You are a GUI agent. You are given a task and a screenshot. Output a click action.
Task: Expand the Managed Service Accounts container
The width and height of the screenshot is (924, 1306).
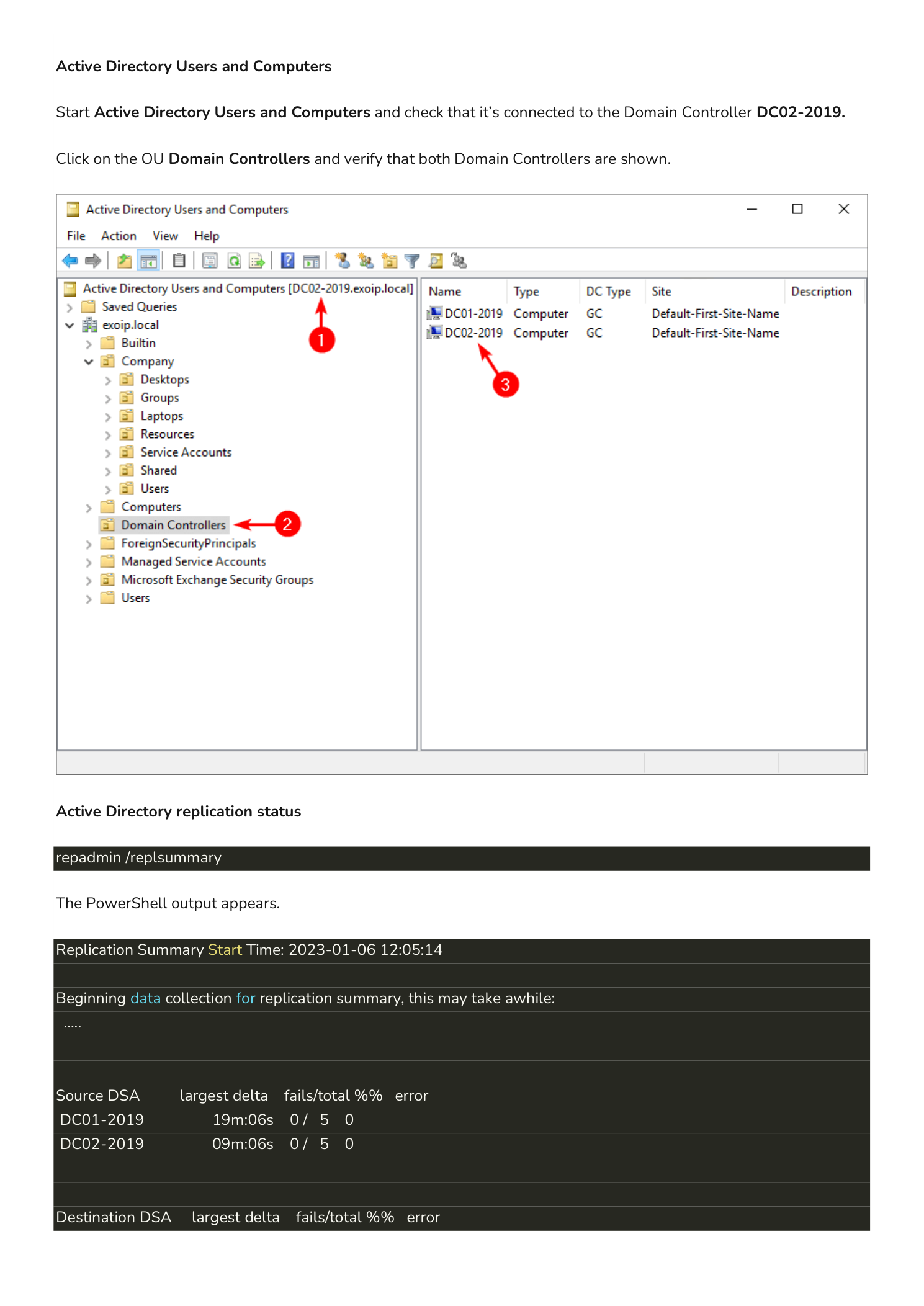tap(89, 562)
